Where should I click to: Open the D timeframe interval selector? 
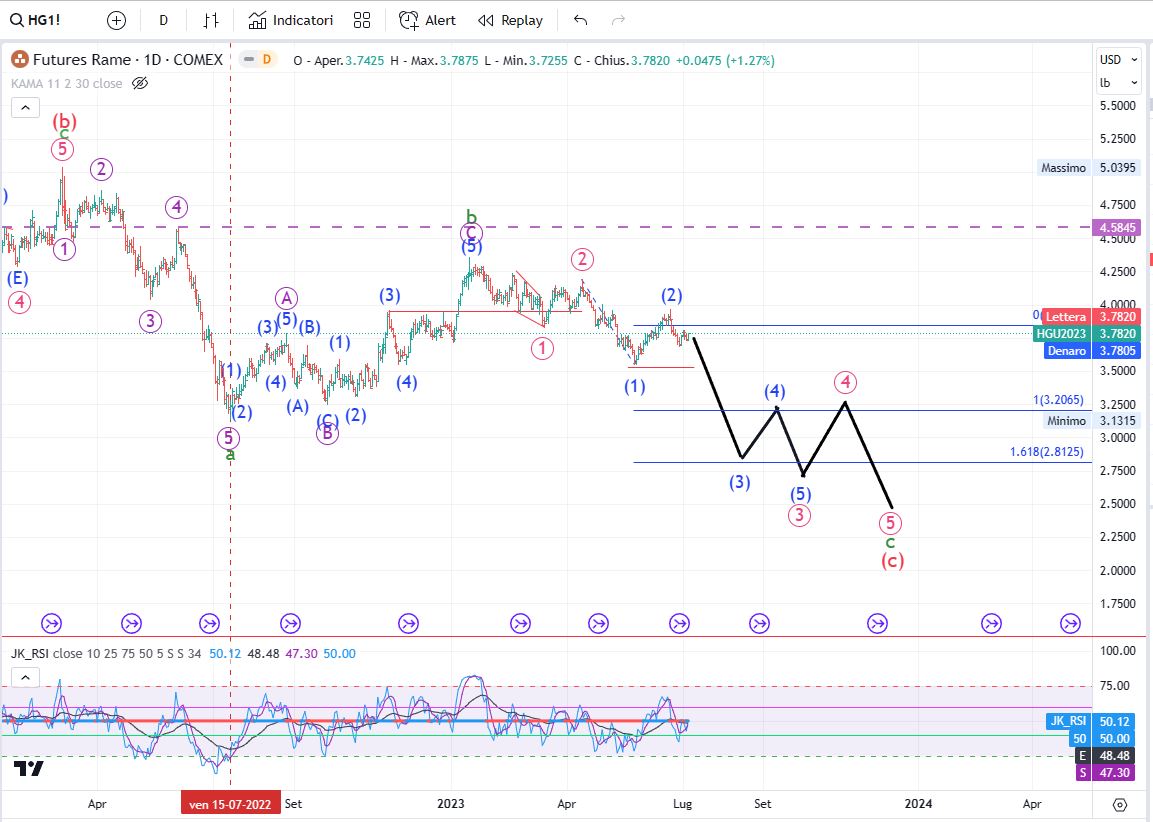tap(163, 20)
